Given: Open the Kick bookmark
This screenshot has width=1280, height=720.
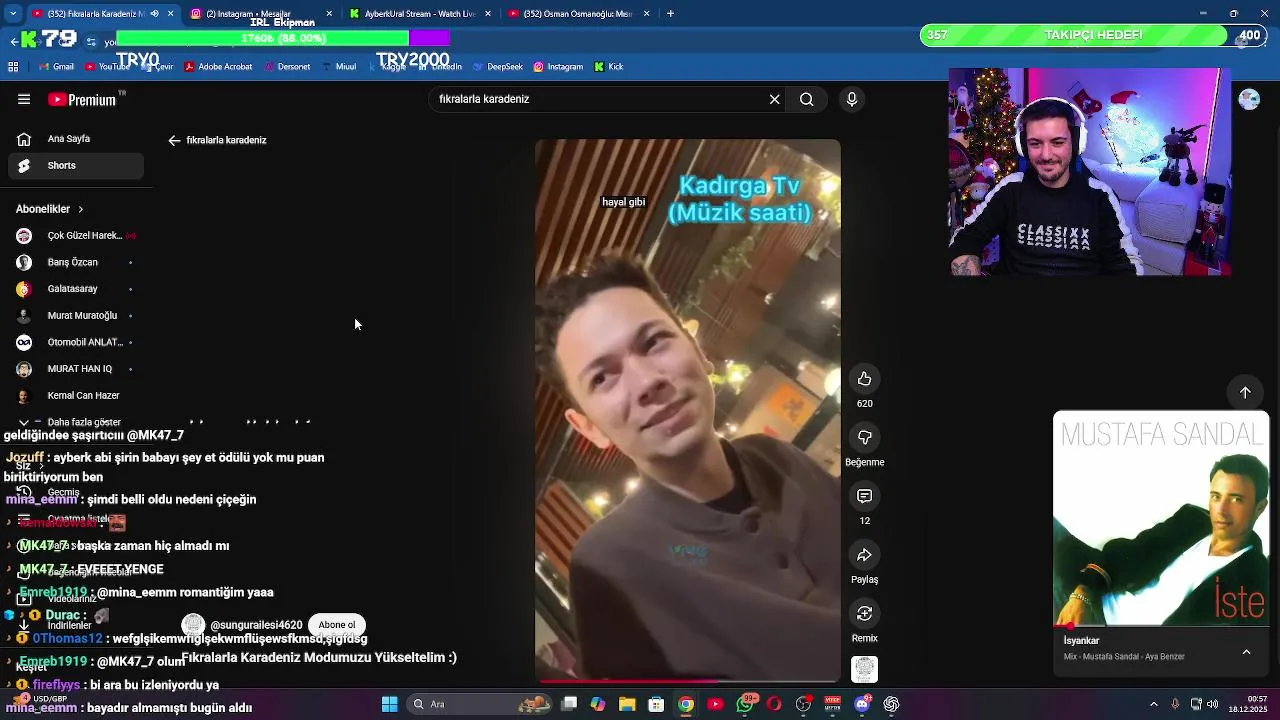Looking at the screenshot, I should (609, 67).
